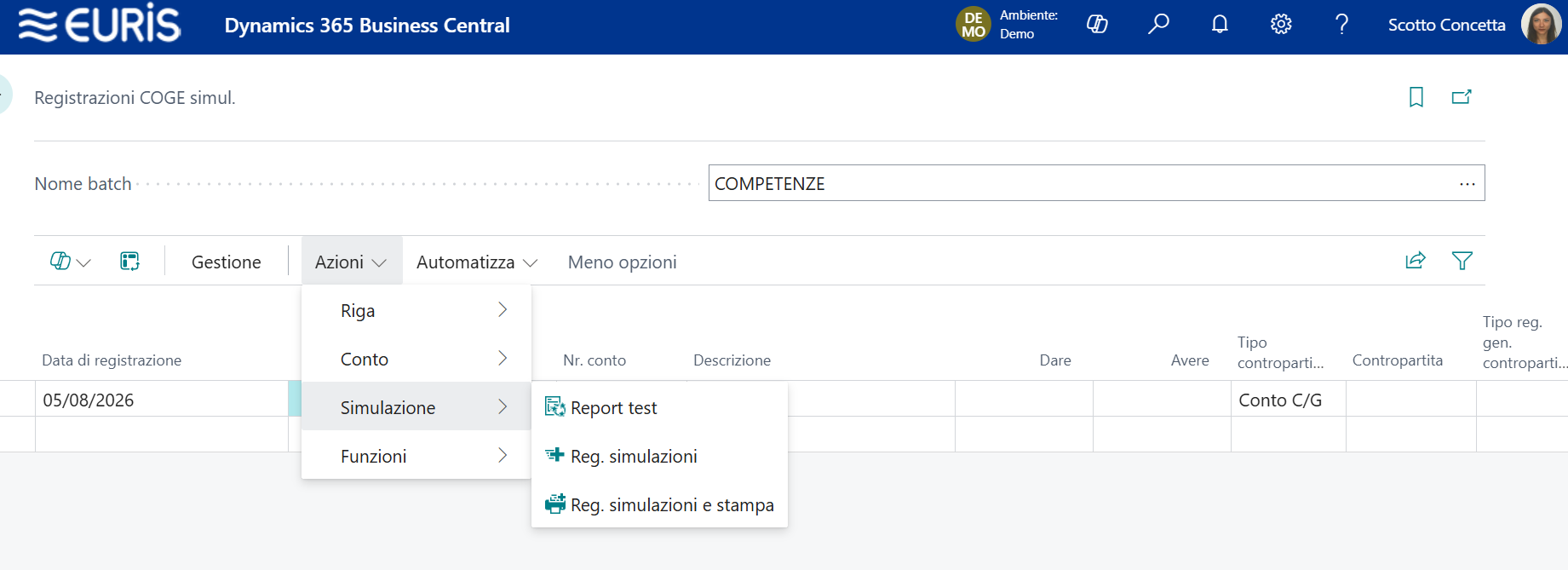Click the share icon above the table
Viewport: 1568px width, 570px height.
(x=1416, y=261)
